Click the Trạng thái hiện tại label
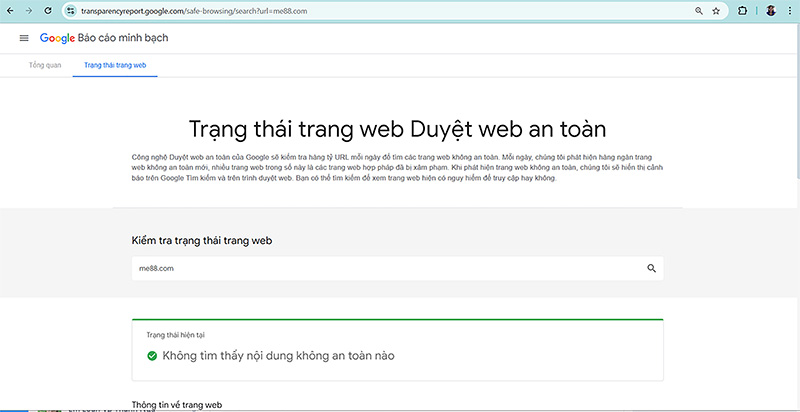Screen dimensions: 800x412 176,335
